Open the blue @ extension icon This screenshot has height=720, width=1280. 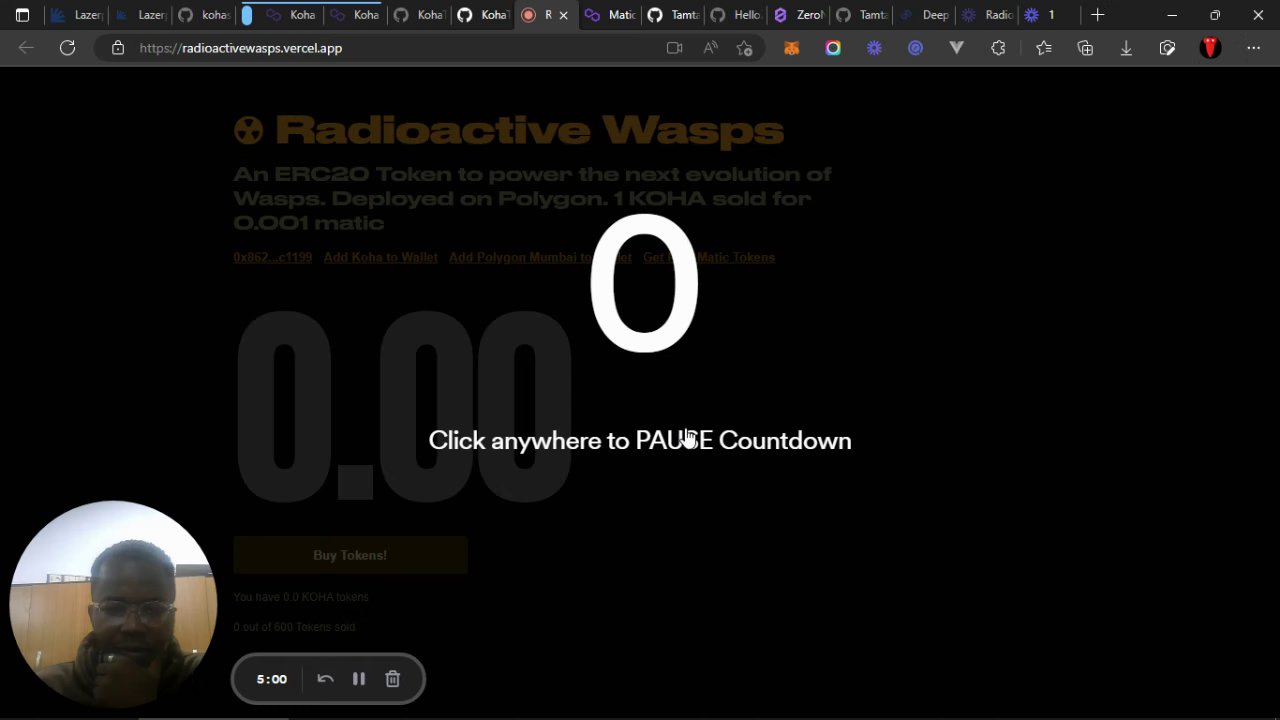[x=915, y=48]
